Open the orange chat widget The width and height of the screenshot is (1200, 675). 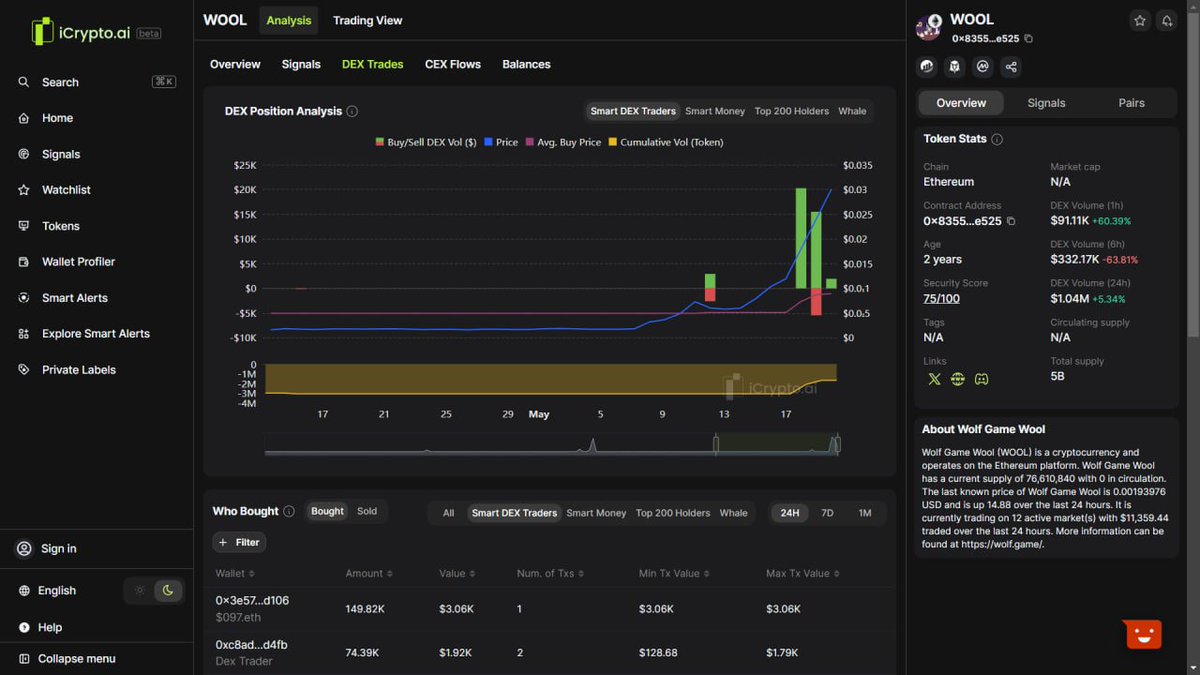click(x=1144, y=634)
